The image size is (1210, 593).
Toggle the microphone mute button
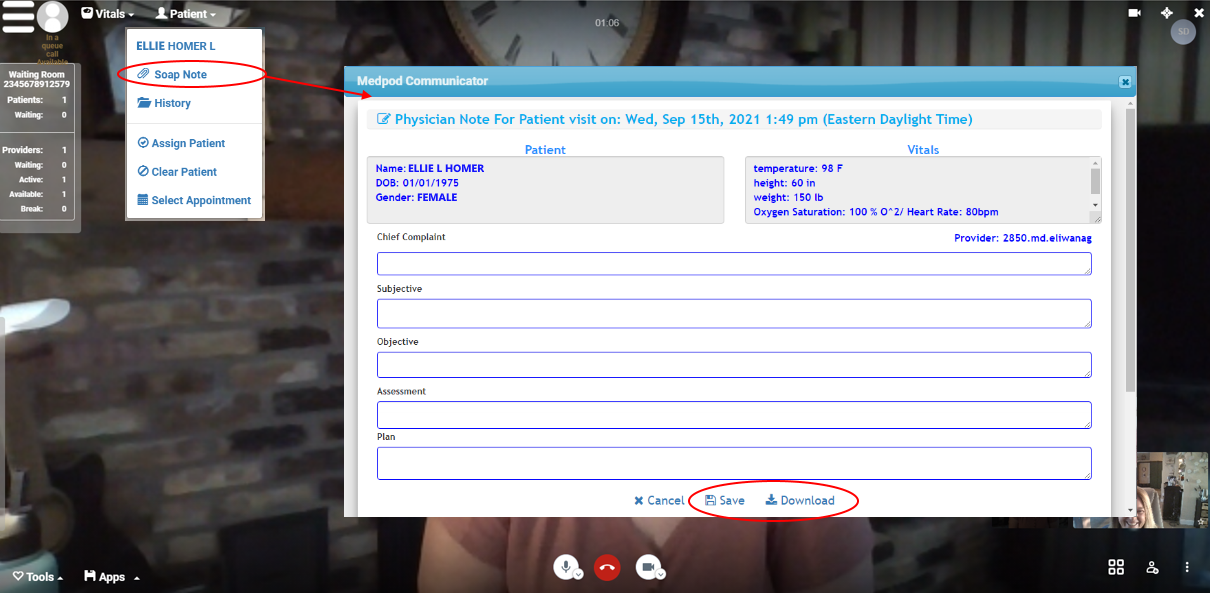point(566,568)
